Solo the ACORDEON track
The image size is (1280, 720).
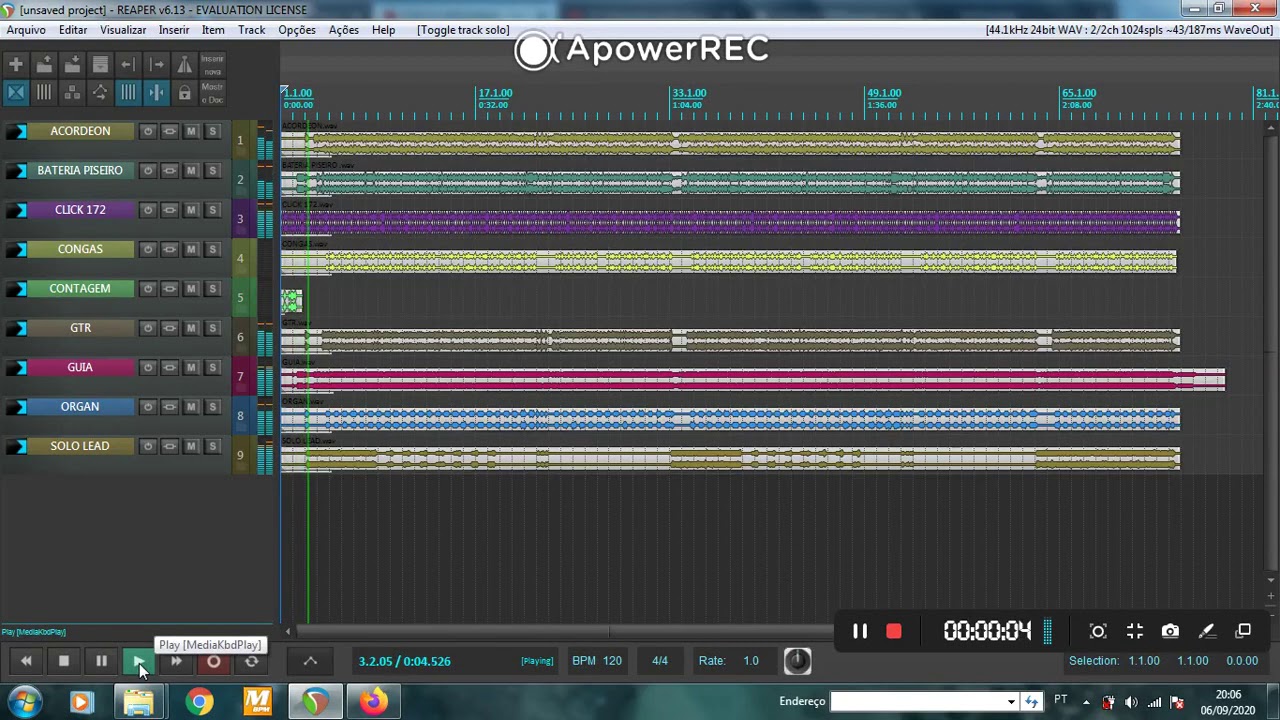(212, 131)
